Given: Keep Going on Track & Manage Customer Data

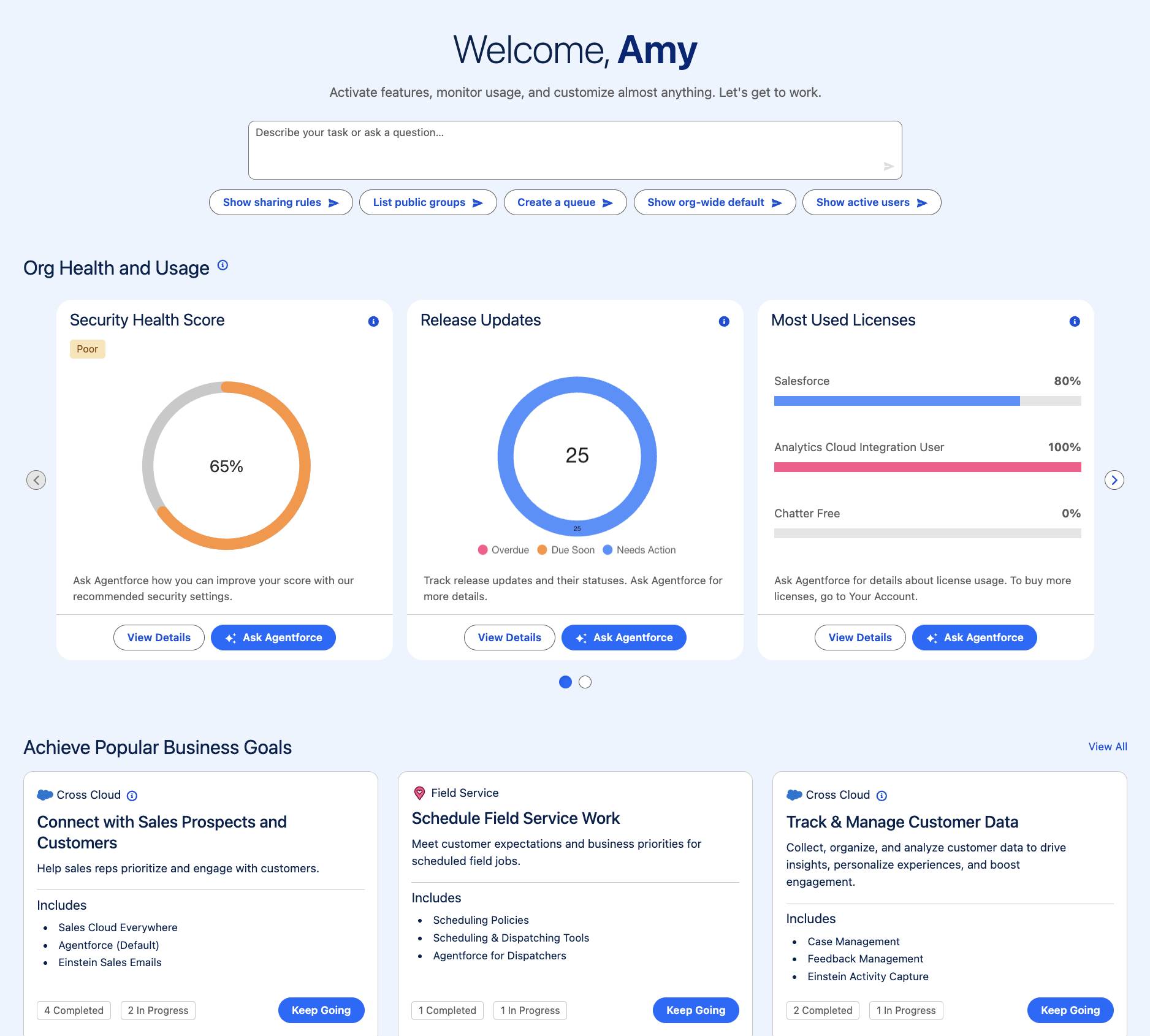Looking at the screenshot, I should (1070, 1010).
